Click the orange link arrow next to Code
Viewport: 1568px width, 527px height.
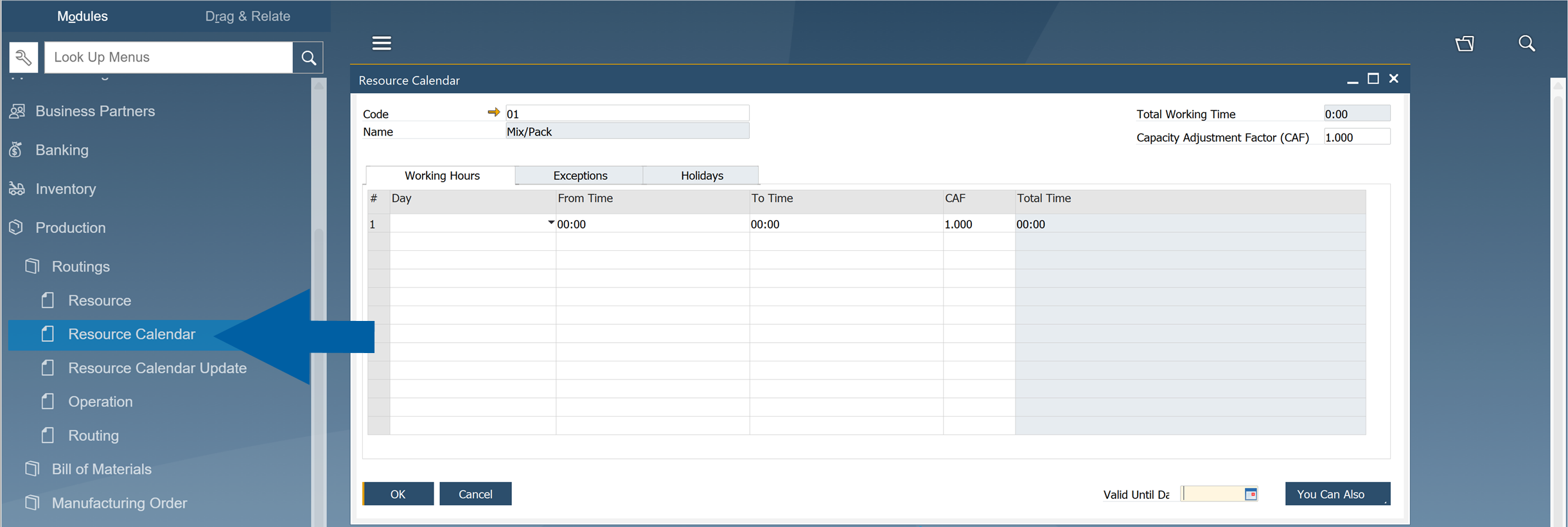click(493, 112)
